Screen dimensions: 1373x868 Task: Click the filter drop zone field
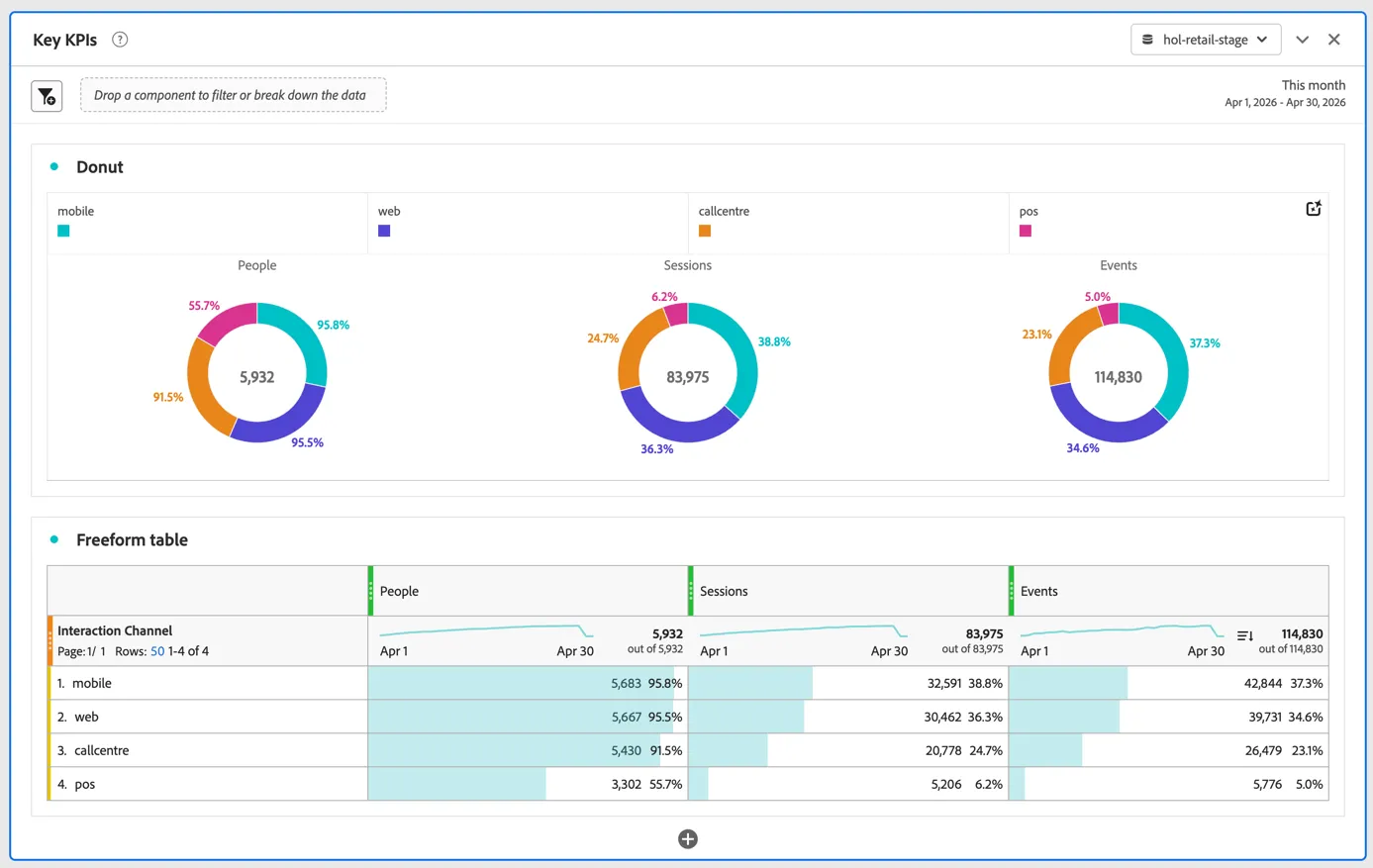click(x=234, y=95)
